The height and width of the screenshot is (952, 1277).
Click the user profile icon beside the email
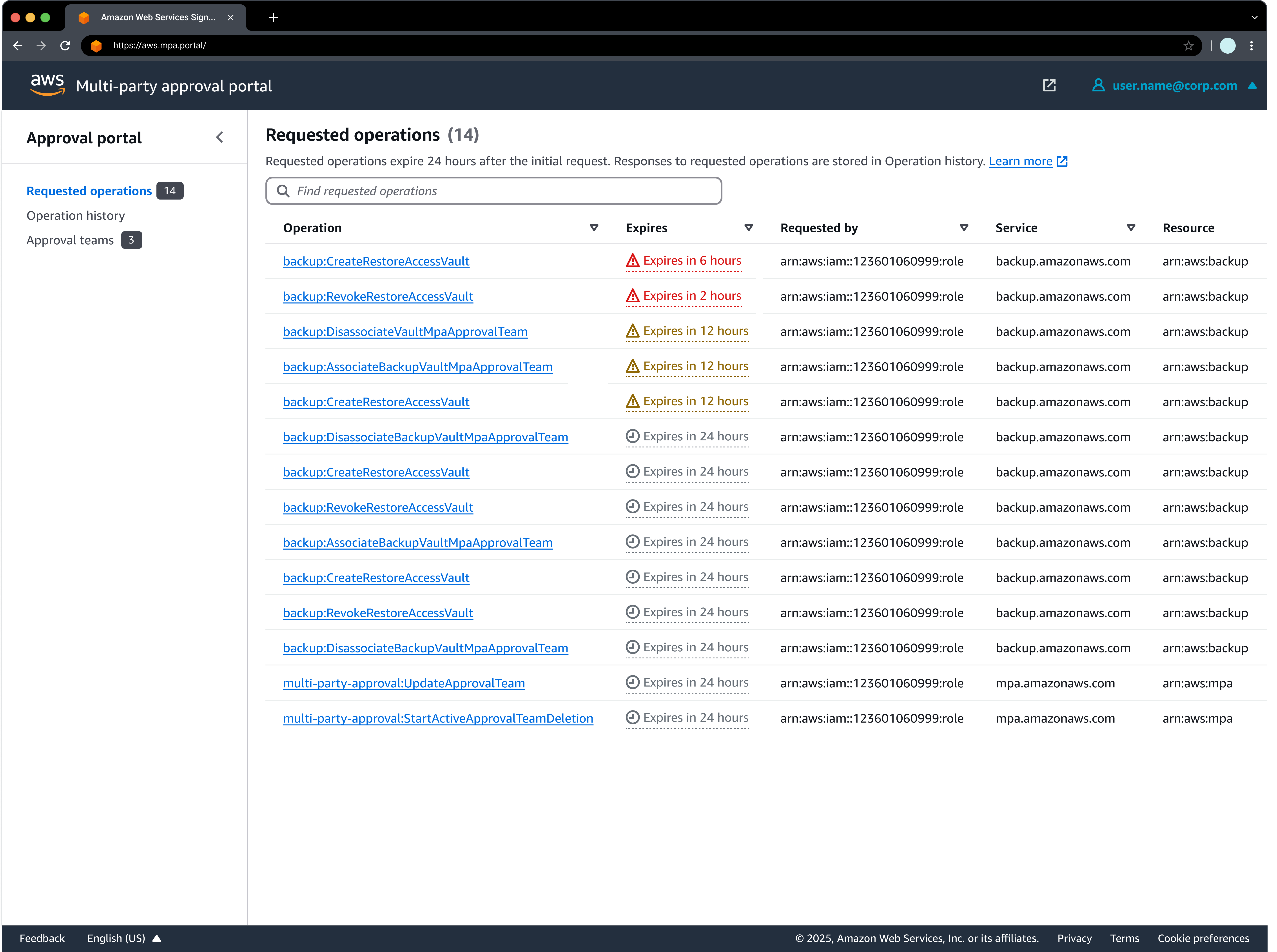1098,85
